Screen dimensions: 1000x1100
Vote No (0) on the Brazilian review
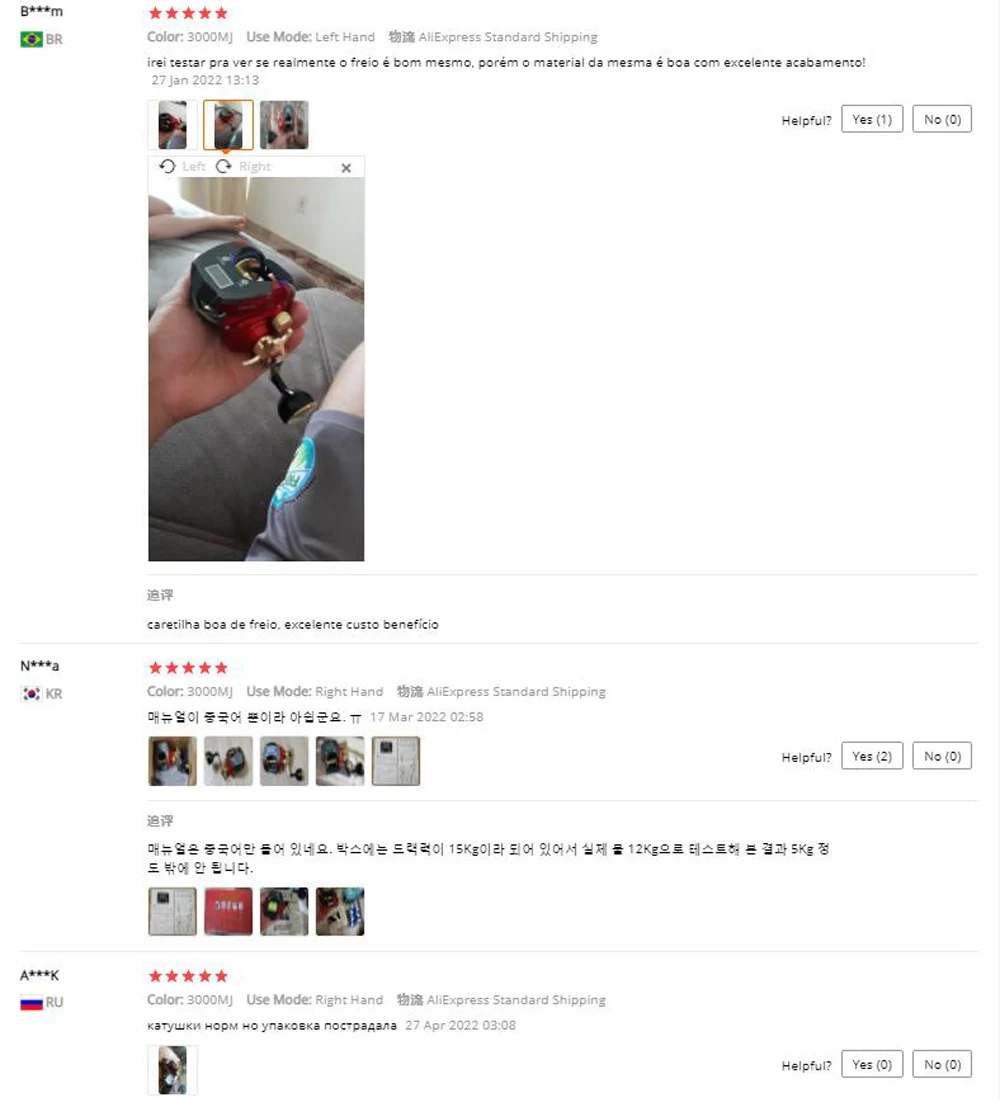coord(942,119)
